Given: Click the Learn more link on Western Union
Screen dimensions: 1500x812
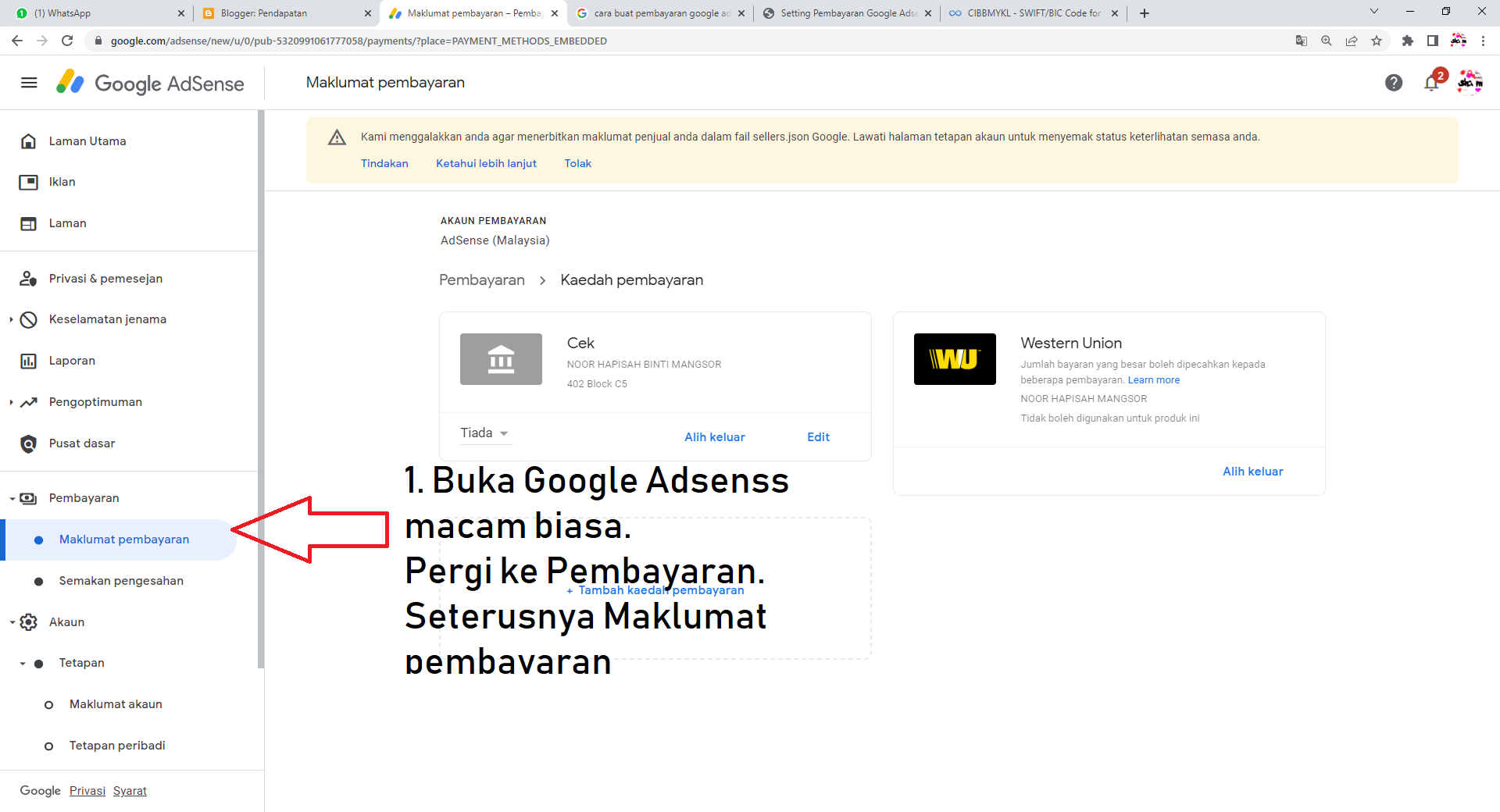Looking at the screenshot, I should (x=1154, y=380).
